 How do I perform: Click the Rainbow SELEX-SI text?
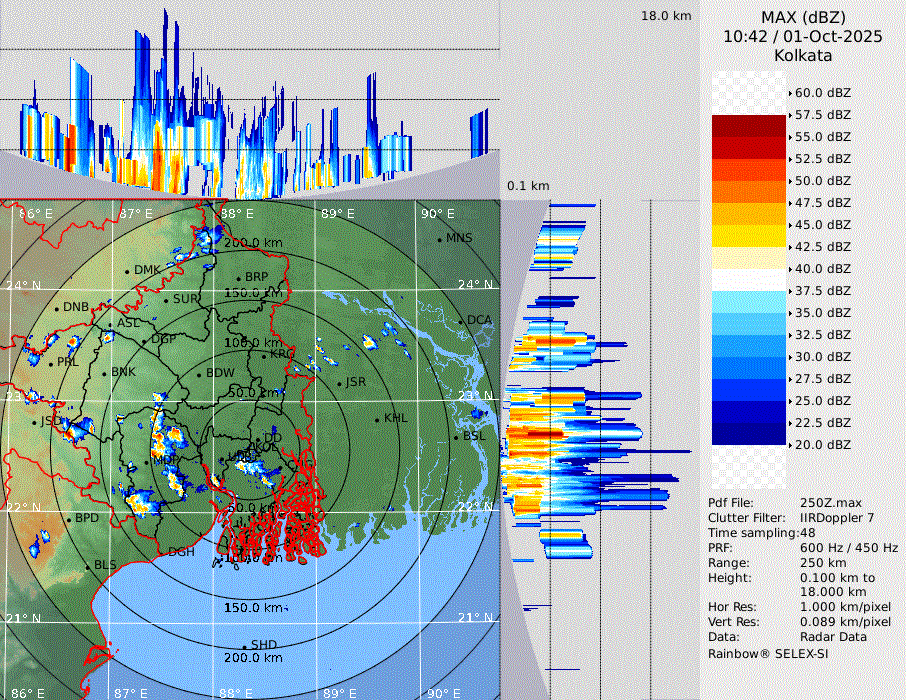[x=768, y=653]
